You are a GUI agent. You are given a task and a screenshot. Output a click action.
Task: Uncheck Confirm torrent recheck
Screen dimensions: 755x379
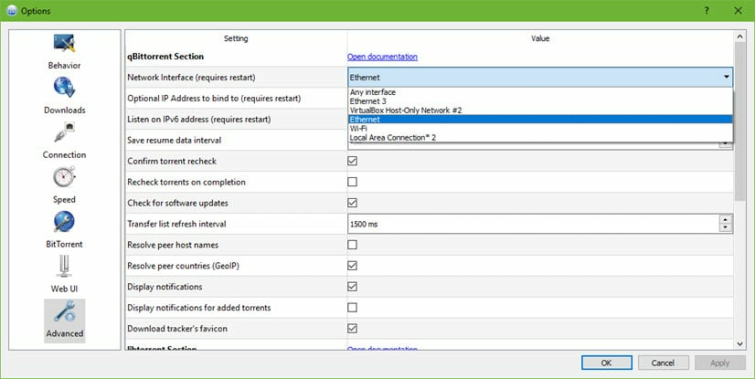point(352,161)
